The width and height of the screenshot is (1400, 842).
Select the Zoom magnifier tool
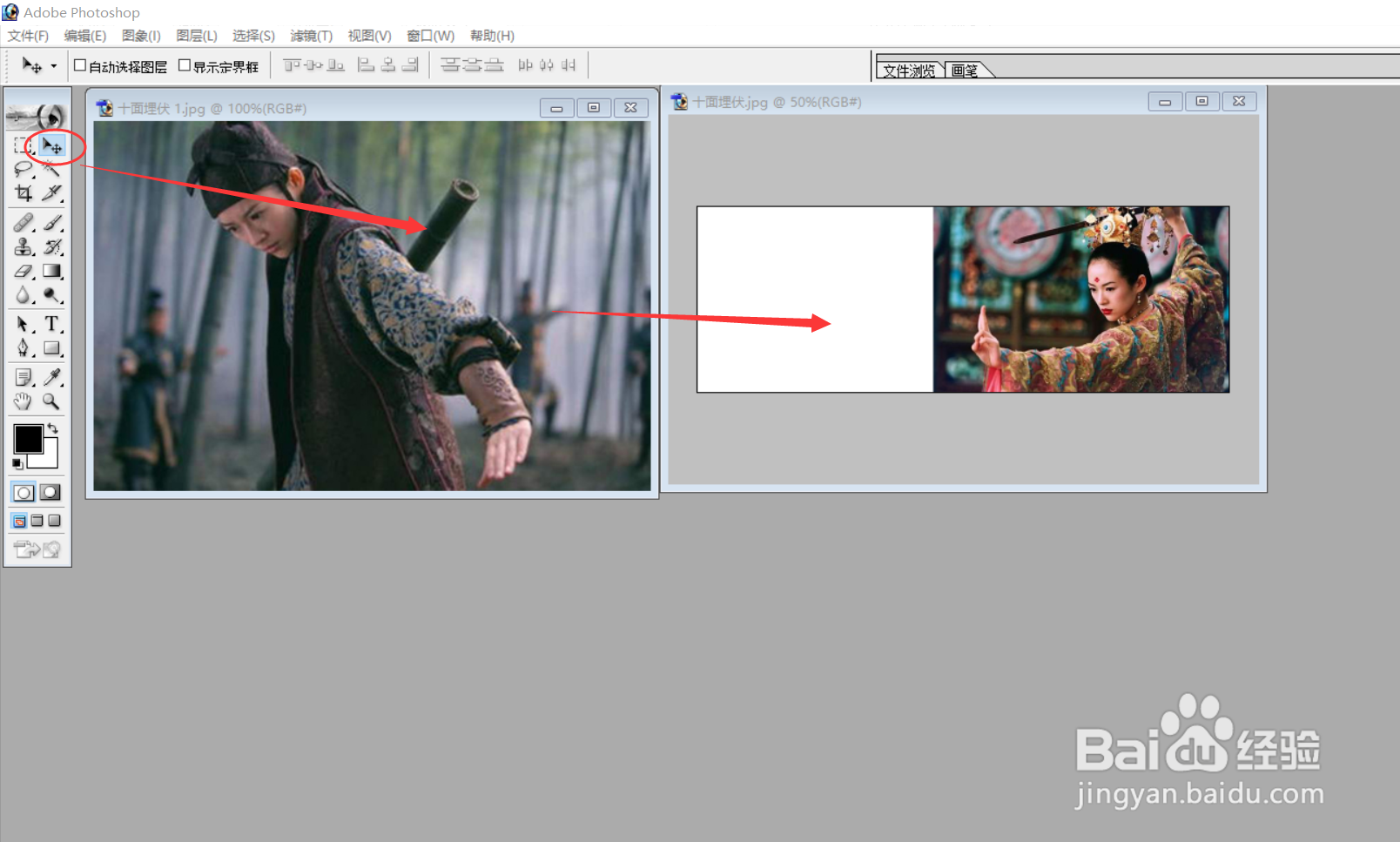(x=52, y=401)
